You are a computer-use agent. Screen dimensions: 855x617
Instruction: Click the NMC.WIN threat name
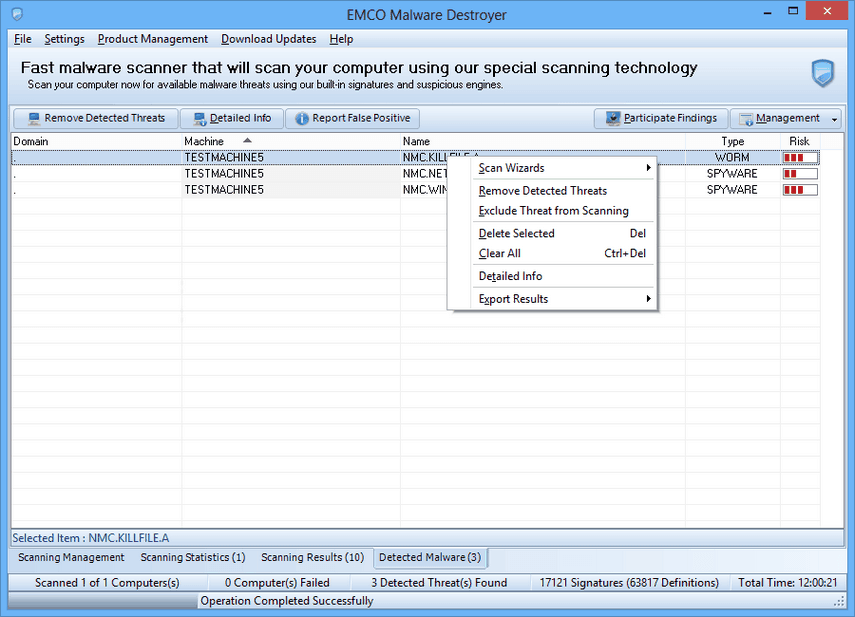click(425, 190)
